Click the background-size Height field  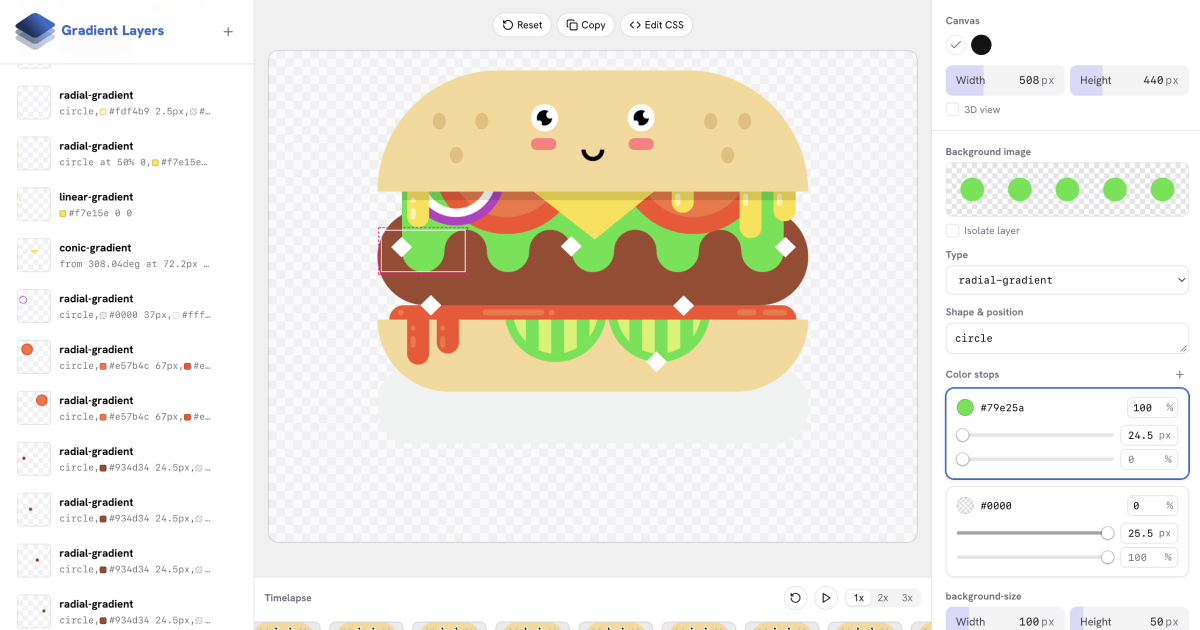(x=1129, y=621)
